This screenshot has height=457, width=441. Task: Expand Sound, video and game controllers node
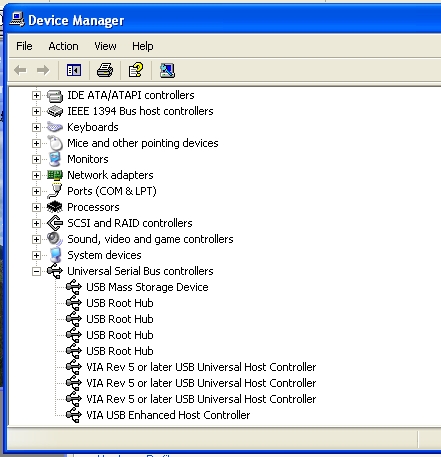click(36, 240)
